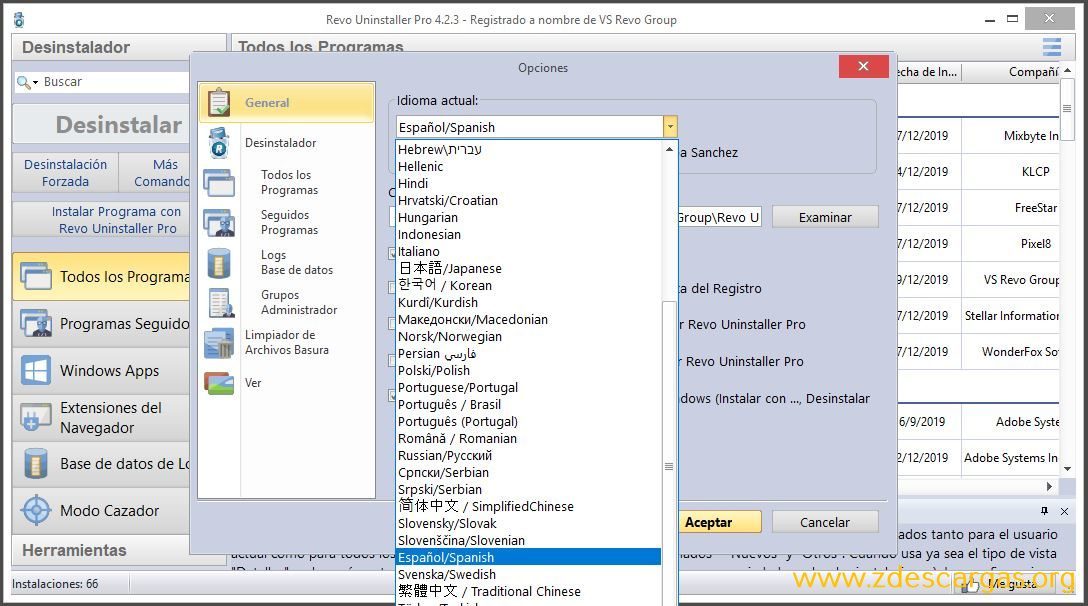Close the description panel

[x=1064, y=511]
